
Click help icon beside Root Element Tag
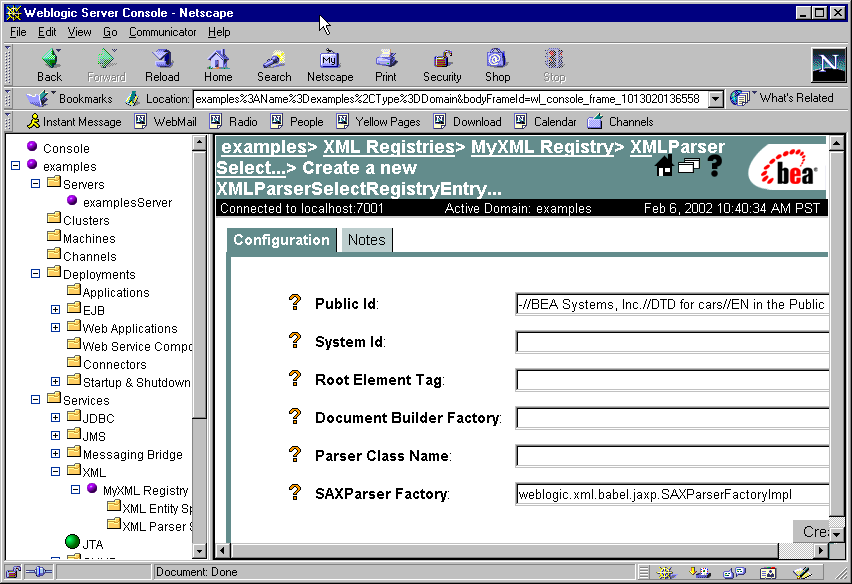click(295, 378)
